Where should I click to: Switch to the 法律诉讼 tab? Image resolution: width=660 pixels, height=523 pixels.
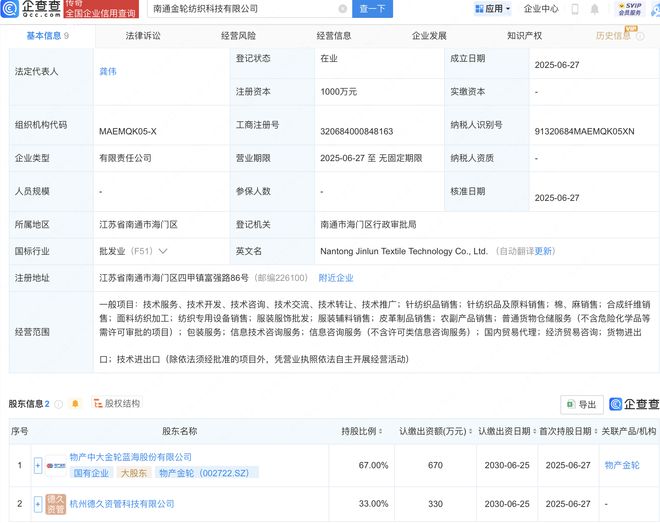(x=143, y=36)
